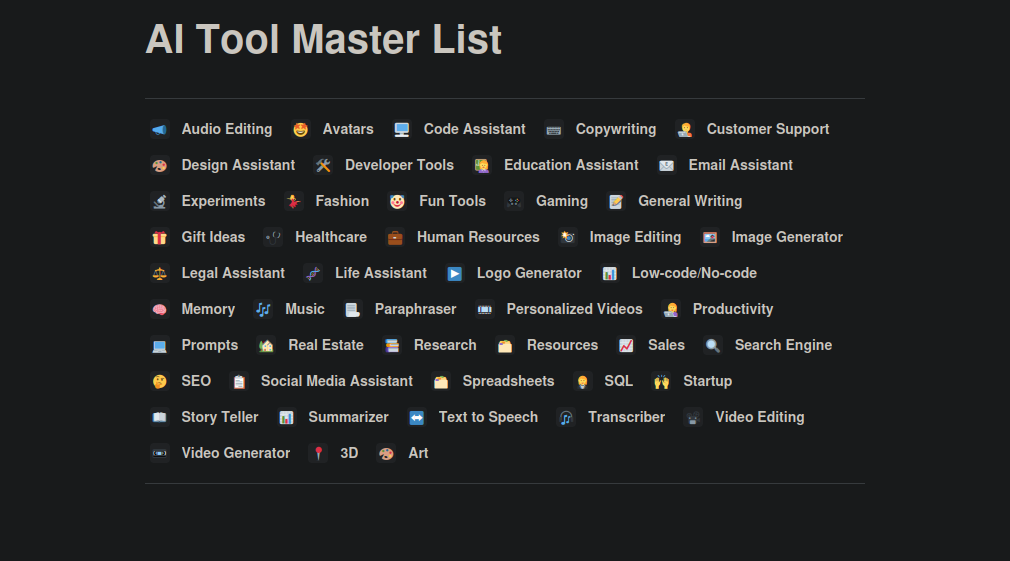Click the balance scale Legal Assistant icon
The width and height of the screenshot is (1010, 561).
160,274
